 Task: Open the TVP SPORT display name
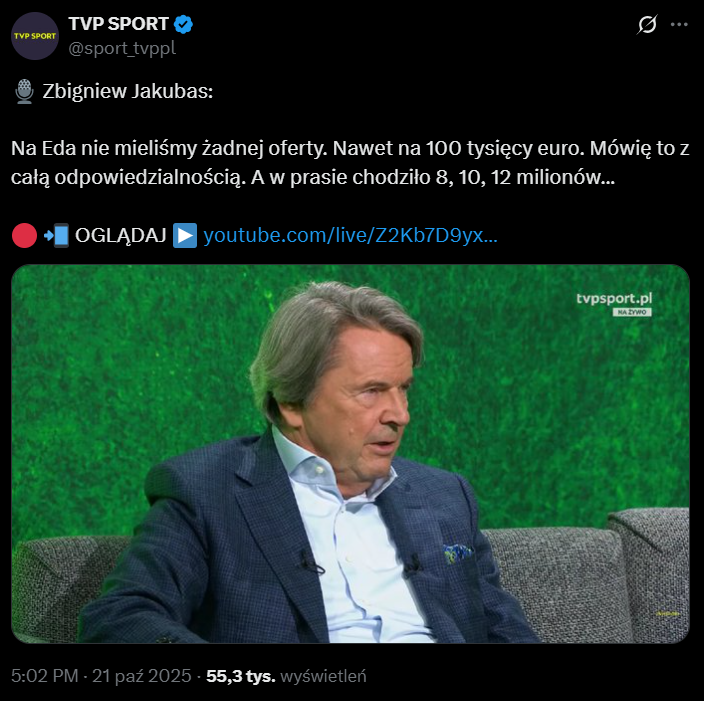[118, 25]
